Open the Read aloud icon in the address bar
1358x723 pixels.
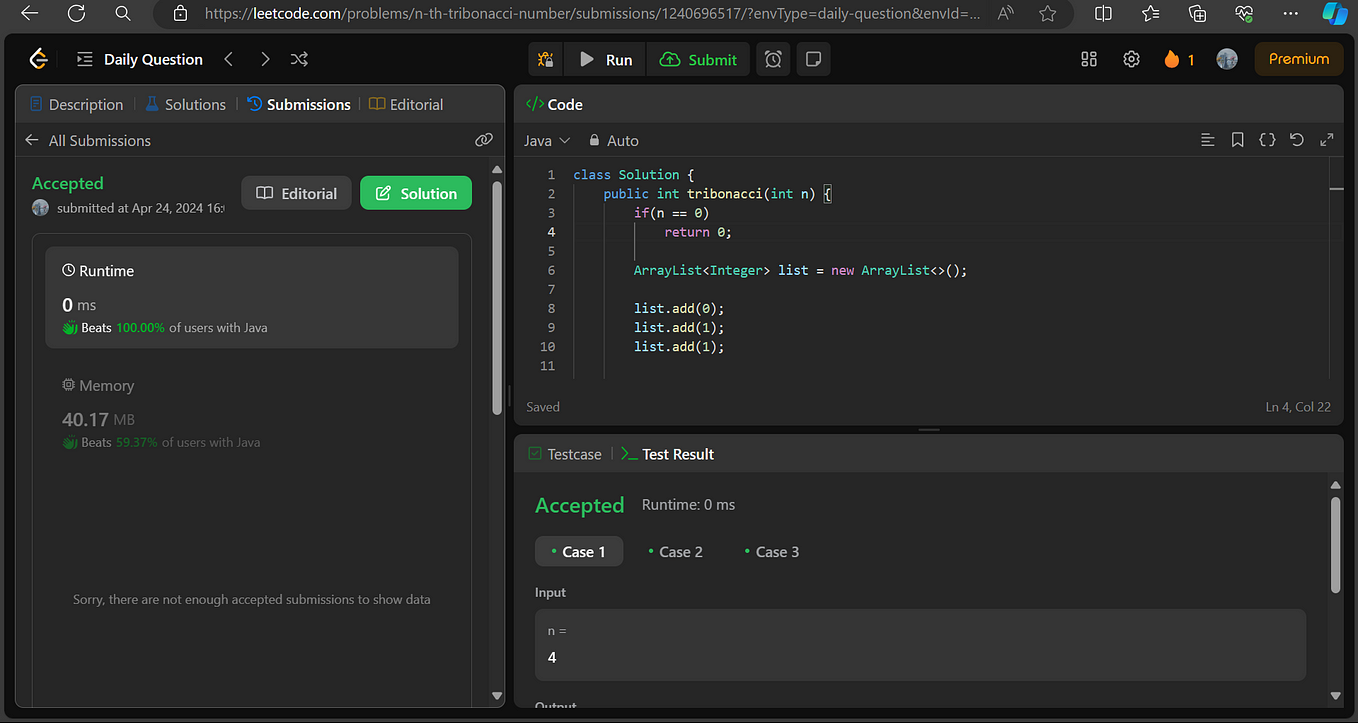point(1006,14)
